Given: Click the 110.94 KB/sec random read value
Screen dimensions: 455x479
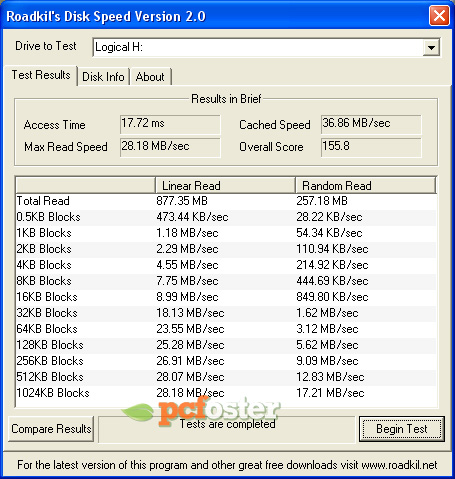Looking at the screenshot, I should tap(332, 249).
